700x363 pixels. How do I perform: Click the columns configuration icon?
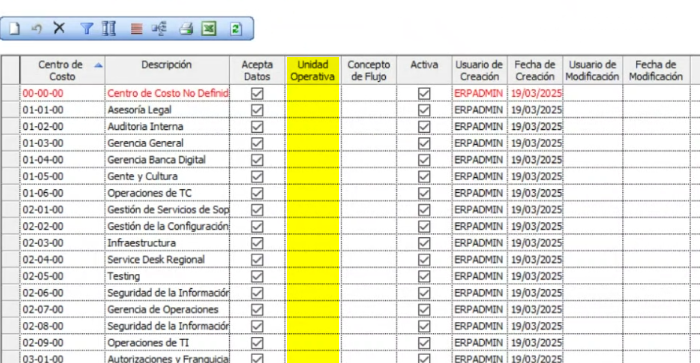click(109, 29)
